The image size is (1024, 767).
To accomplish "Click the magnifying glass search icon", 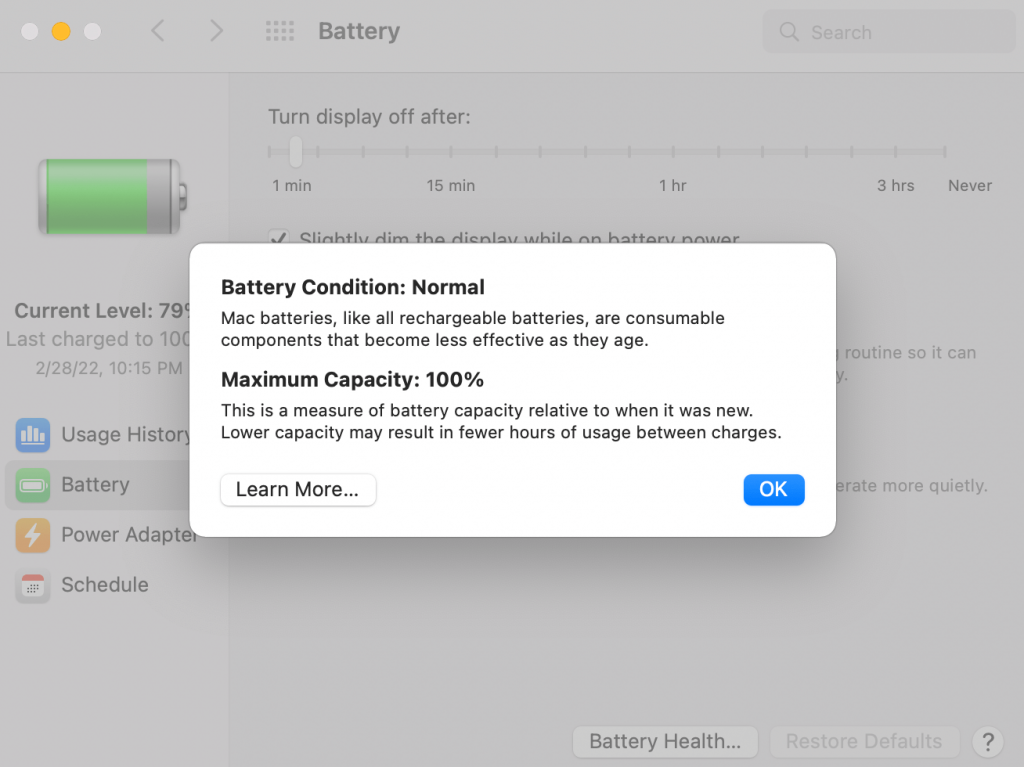I will [x=789, y=32].
